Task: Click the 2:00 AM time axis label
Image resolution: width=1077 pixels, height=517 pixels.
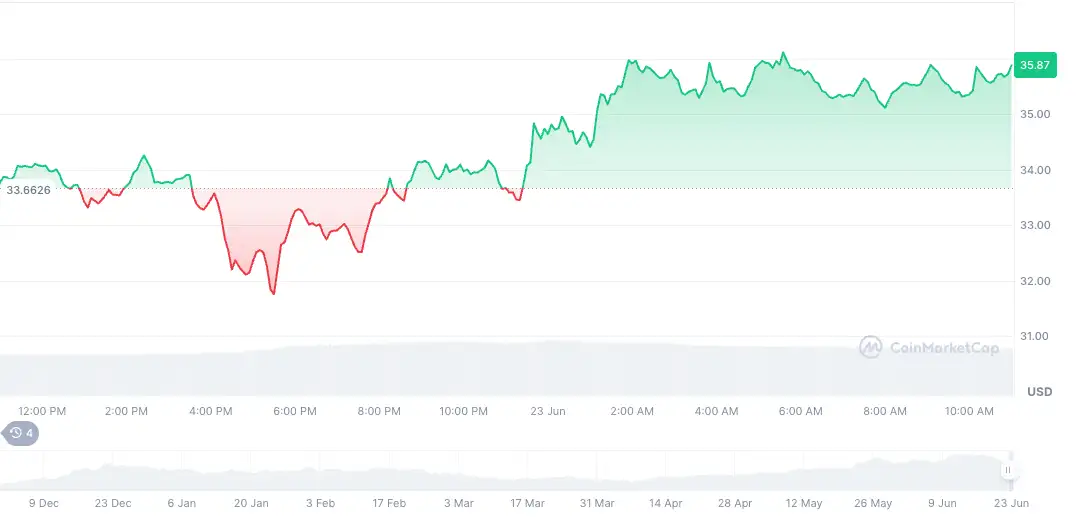Action: [x=632, y=411]
